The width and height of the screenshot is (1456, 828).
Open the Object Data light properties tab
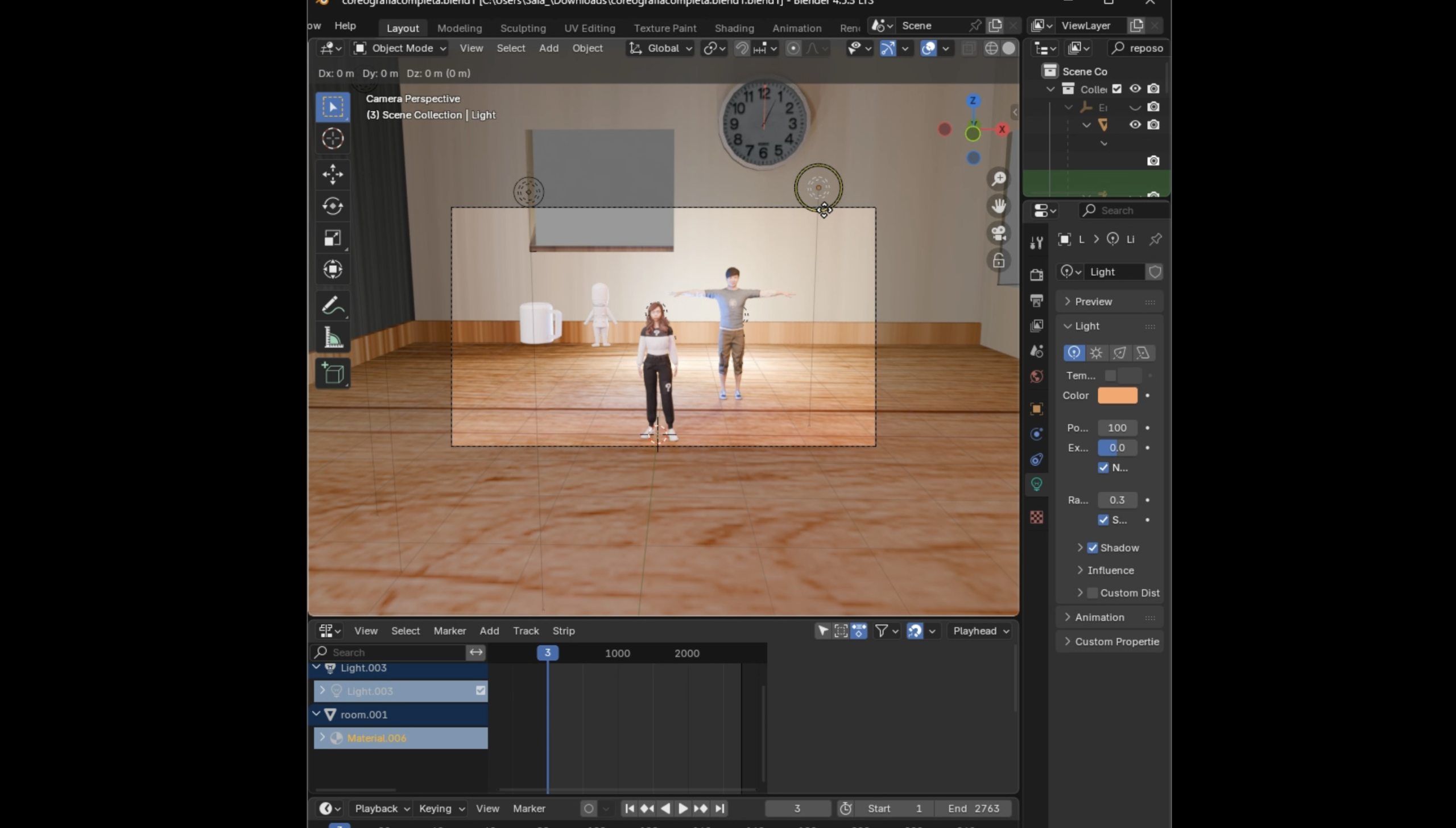1036,484
